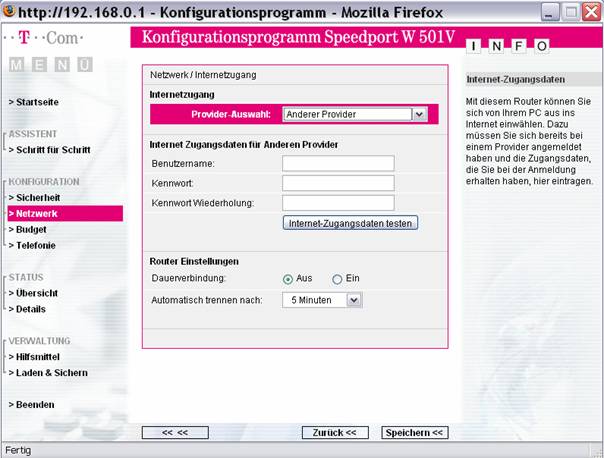Viewport: 604px width, 458px height.
Task: Click the Internet-Zugangsdaten info heading
Action: [516, 80]
